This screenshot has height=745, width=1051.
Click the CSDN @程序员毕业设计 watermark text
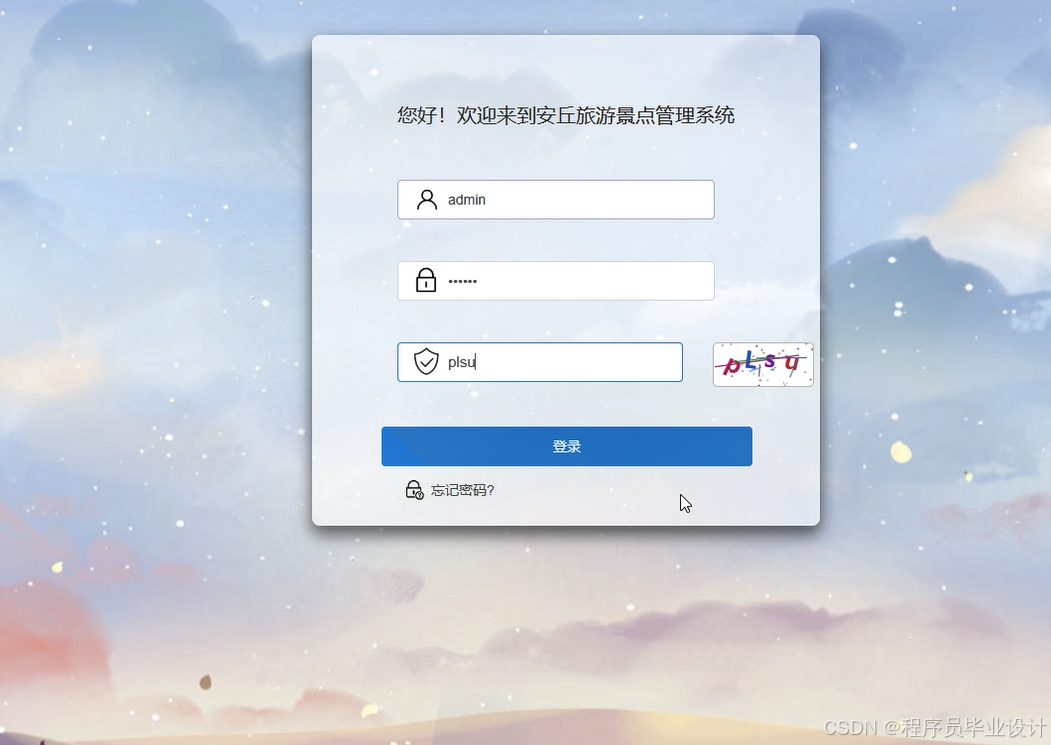(x=934, y=728)
